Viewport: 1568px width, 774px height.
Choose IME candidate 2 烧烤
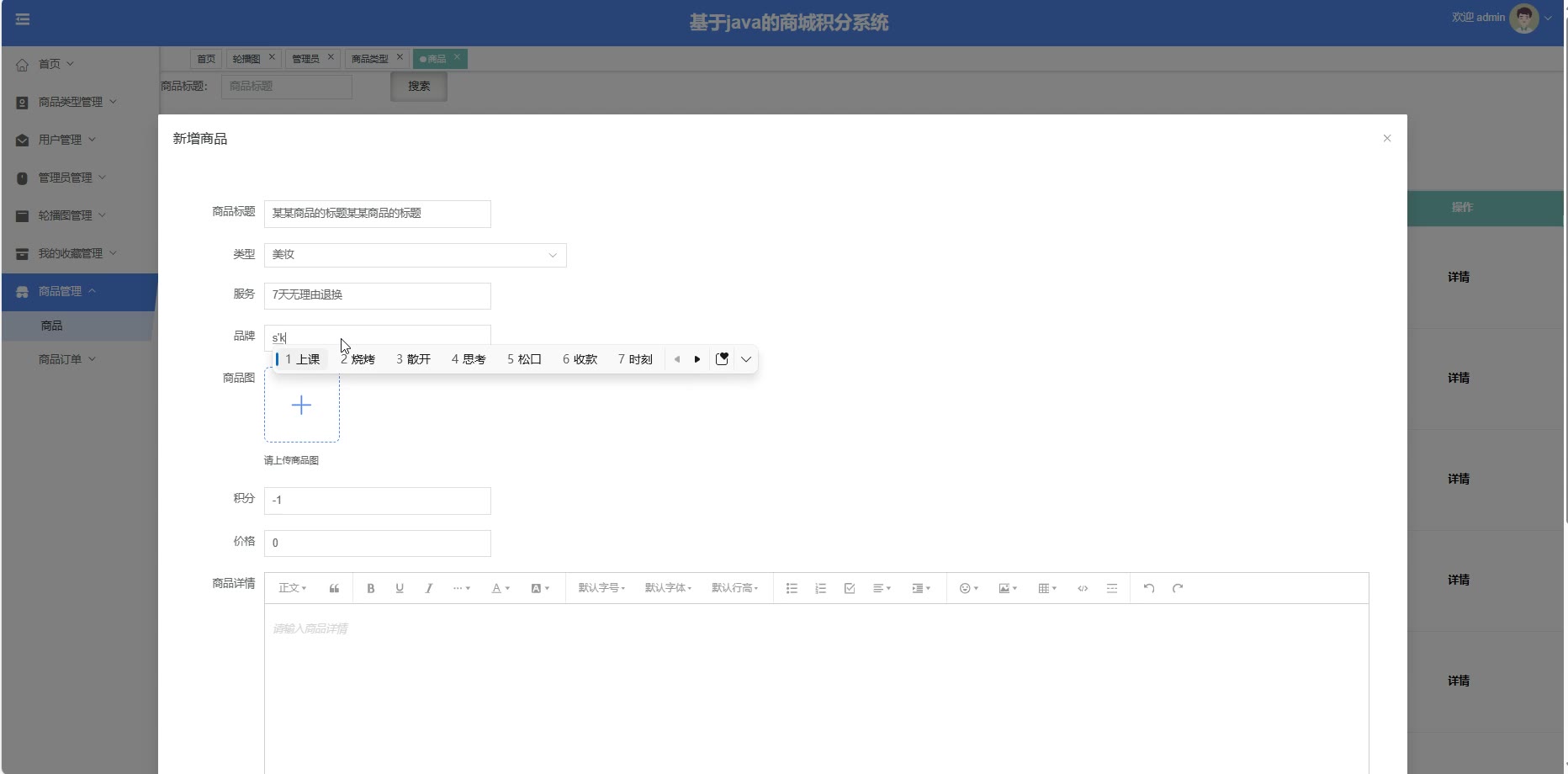(x=358, y=359)
